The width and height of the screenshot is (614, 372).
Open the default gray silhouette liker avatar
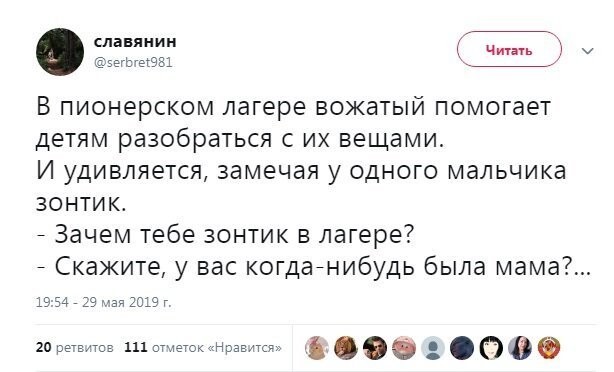pos(433,348)
